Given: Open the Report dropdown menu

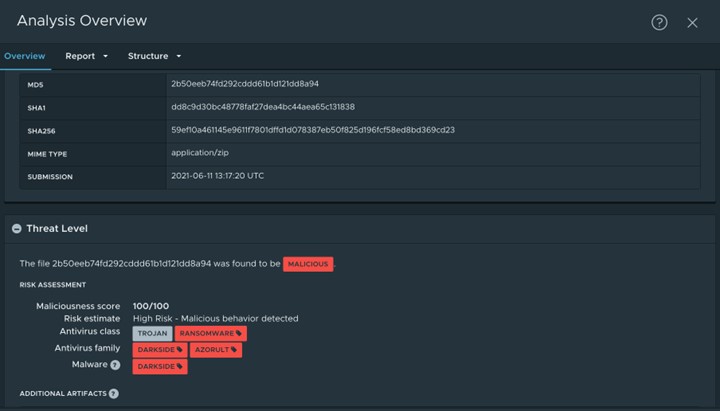Looking at the screenshot, I should tap(87, 56).
